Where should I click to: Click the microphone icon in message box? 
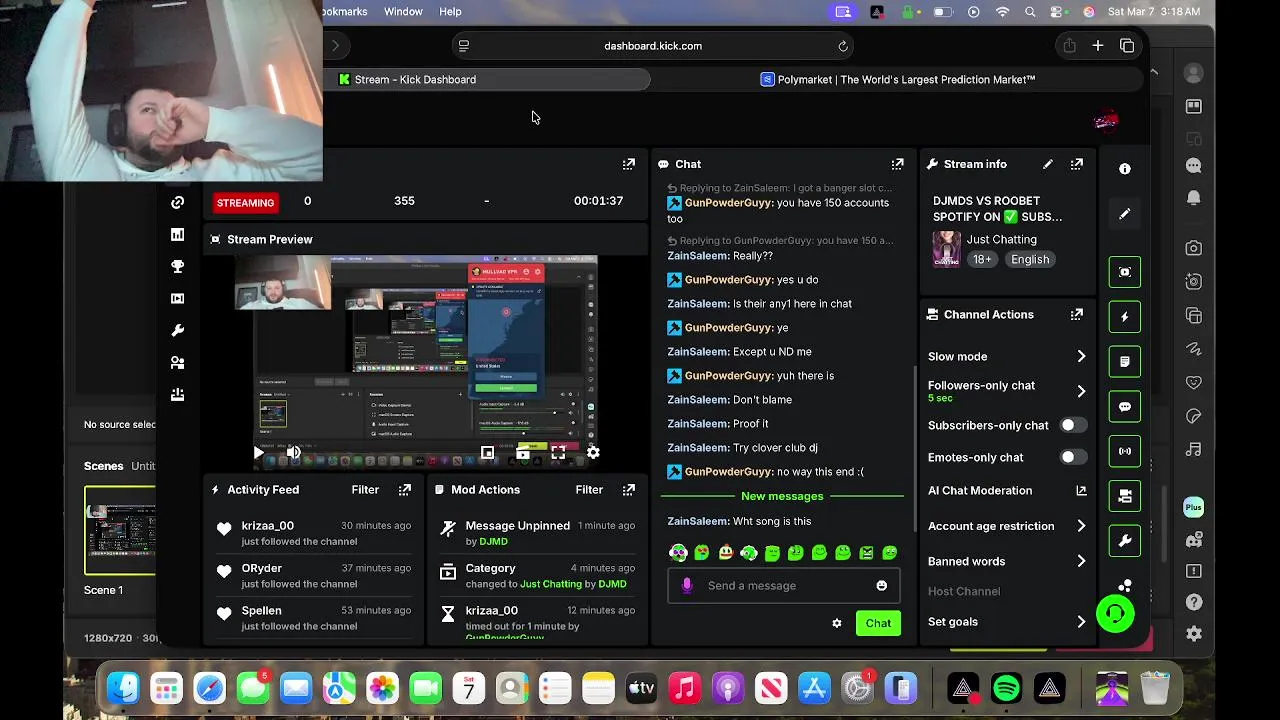(687, 586)
